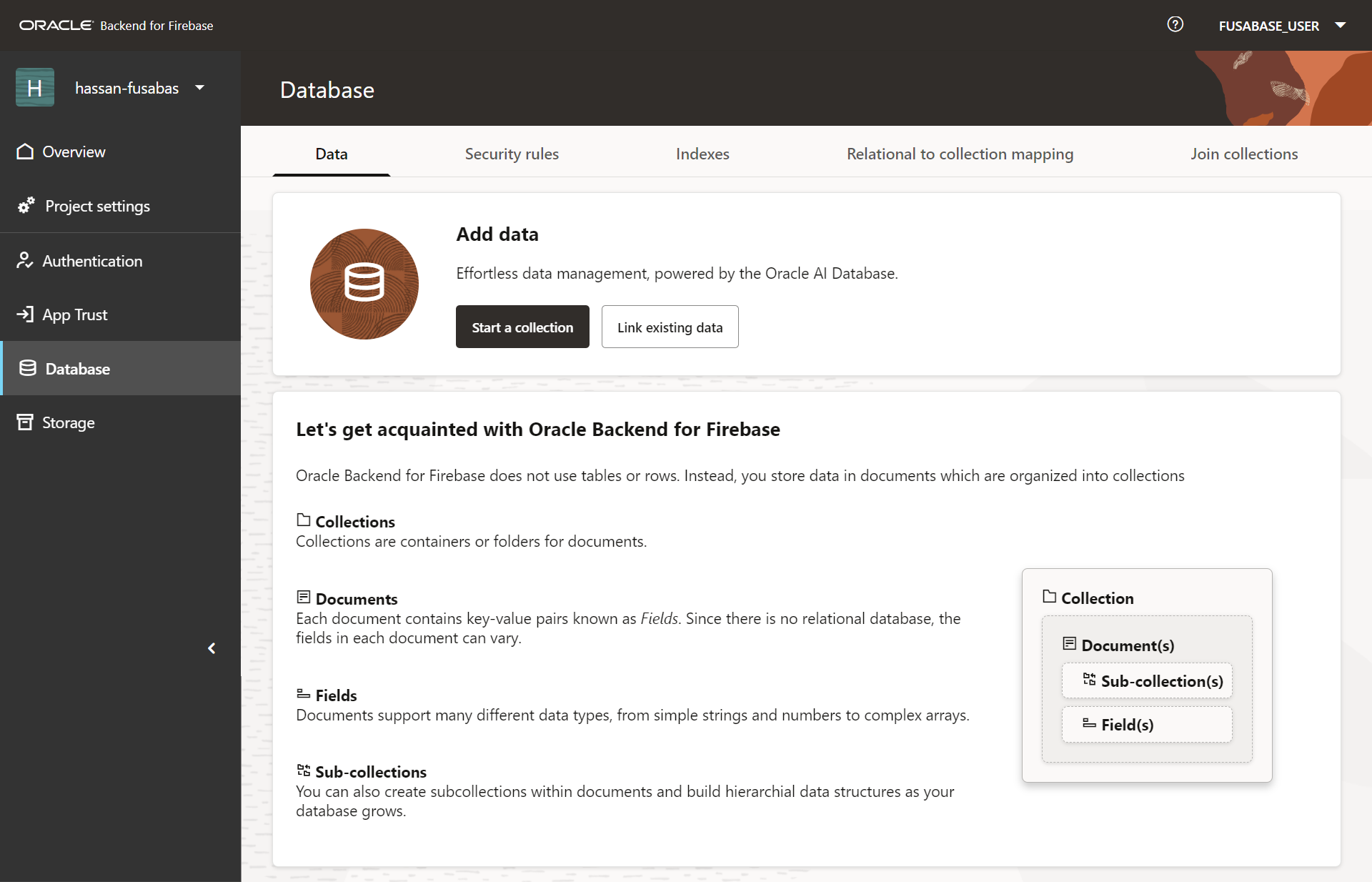Viewport: 1372px width, 882px height.
Task: Open the Authentication section
Action: click(120, 261)
